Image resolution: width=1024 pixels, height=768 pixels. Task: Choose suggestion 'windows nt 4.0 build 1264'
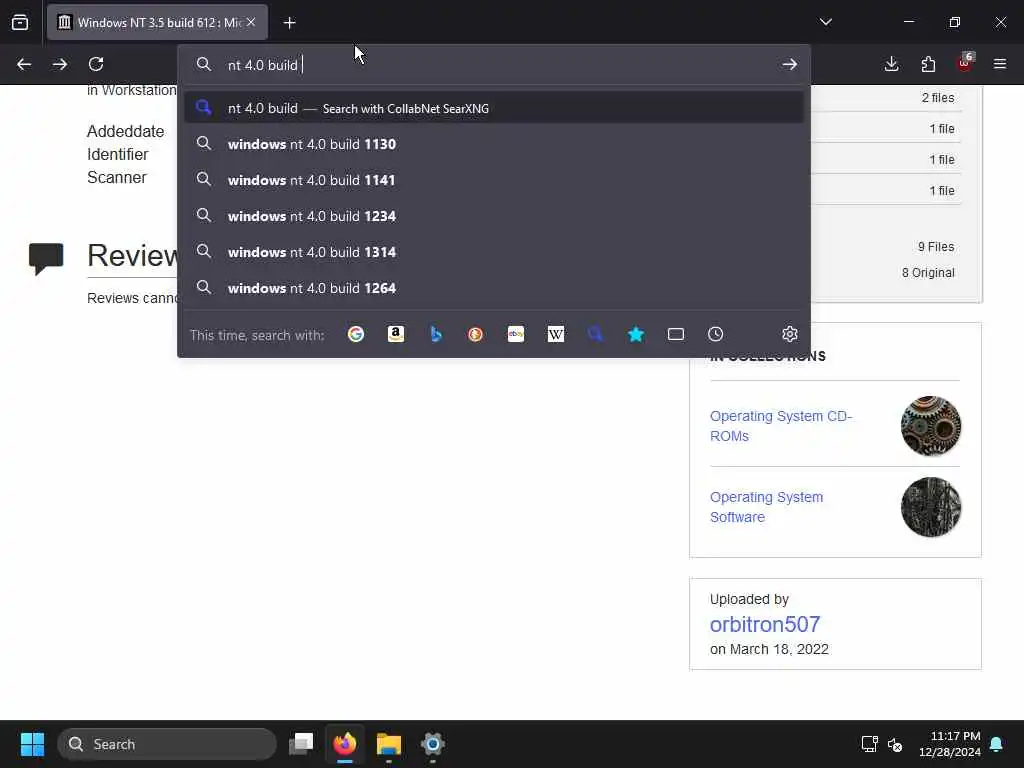coord(494,287)
